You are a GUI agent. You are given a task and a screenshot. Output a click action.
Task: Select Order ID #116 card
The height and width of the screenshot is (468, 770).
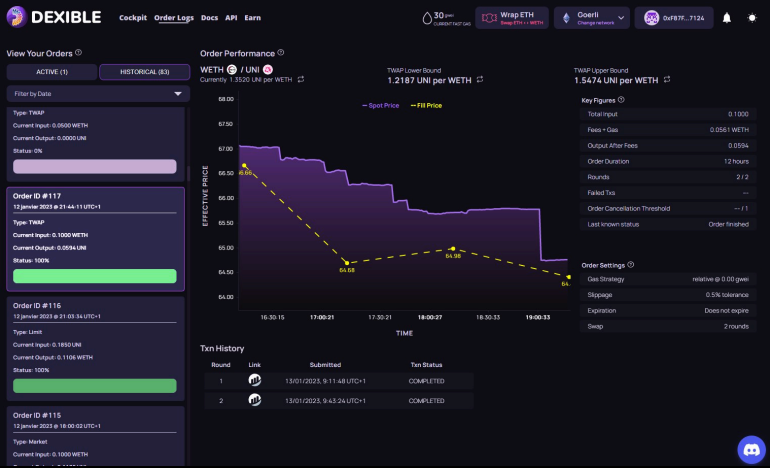point(95,348)
